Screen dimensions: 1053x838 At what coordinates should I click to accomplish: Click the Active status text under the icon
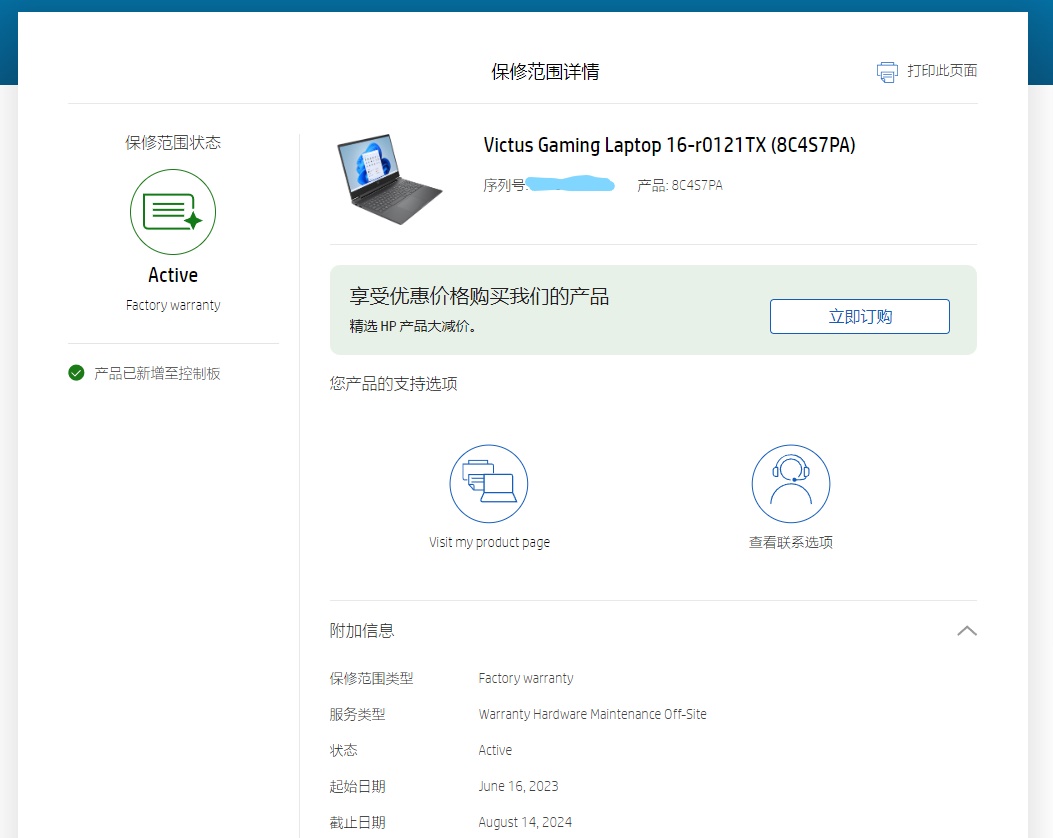point(173,275)
